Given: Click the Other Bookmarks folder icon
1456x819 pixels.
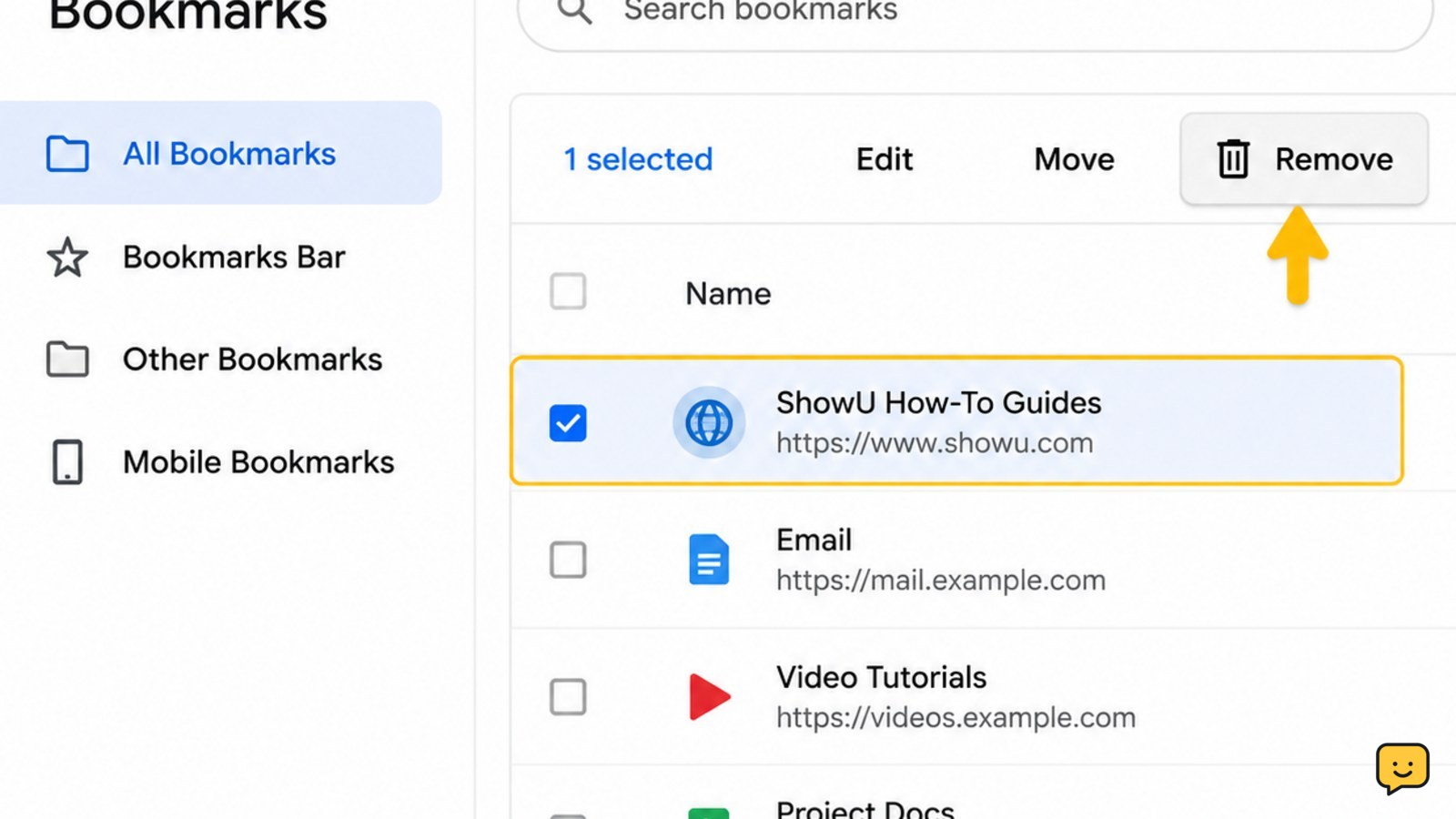Looking at the screenshot, I should click(67, 359).
